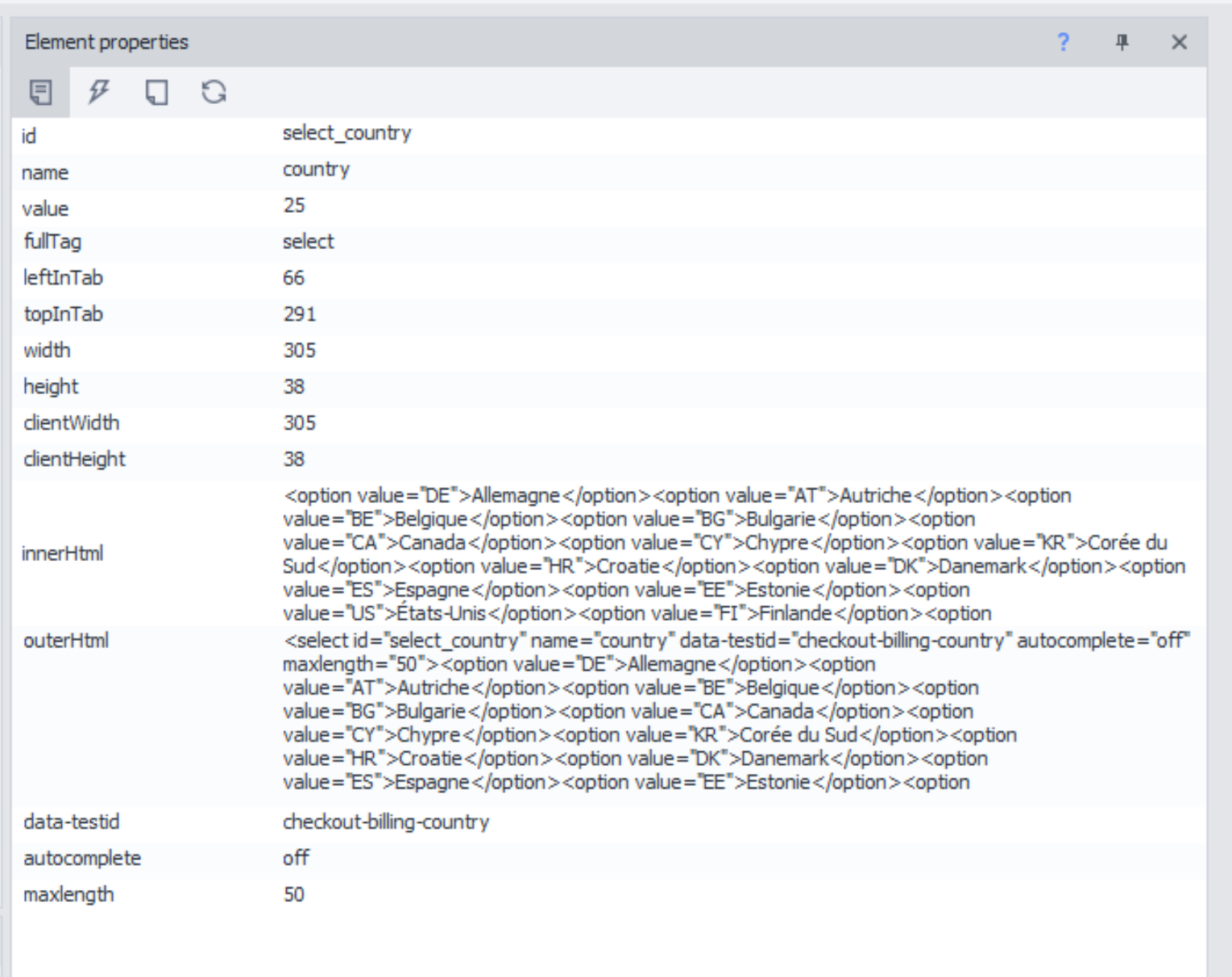This screenshot has height=977, width=1232.
Task: Click the name property label
Action: 45,173
